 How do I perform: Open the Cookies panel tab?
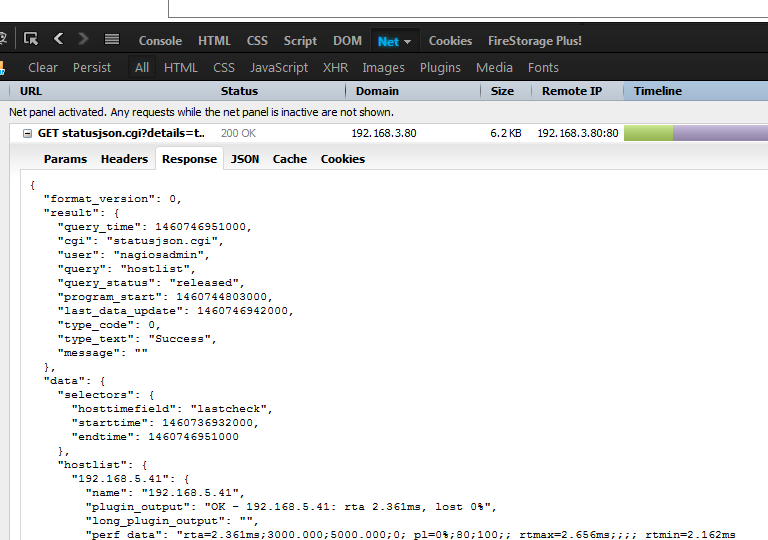pyautogui.click(x=450, y=41)
